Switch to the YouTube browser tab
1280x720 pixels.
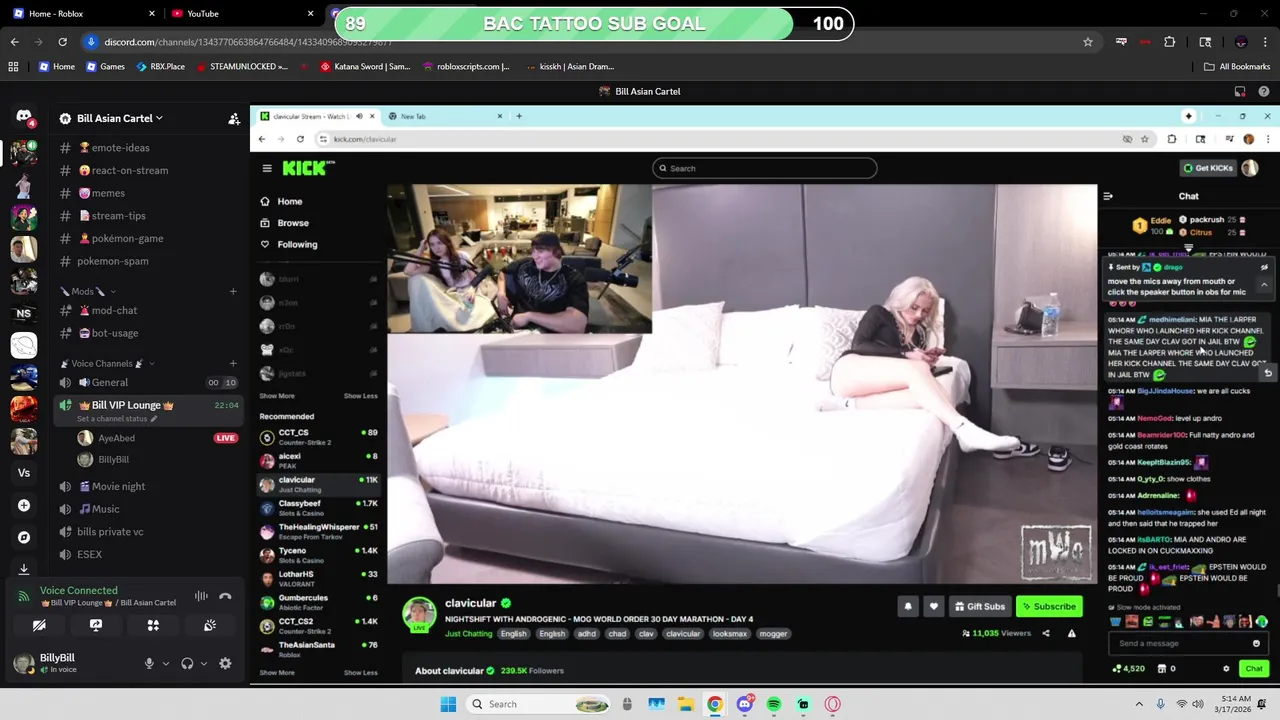[x=240, y=13]
